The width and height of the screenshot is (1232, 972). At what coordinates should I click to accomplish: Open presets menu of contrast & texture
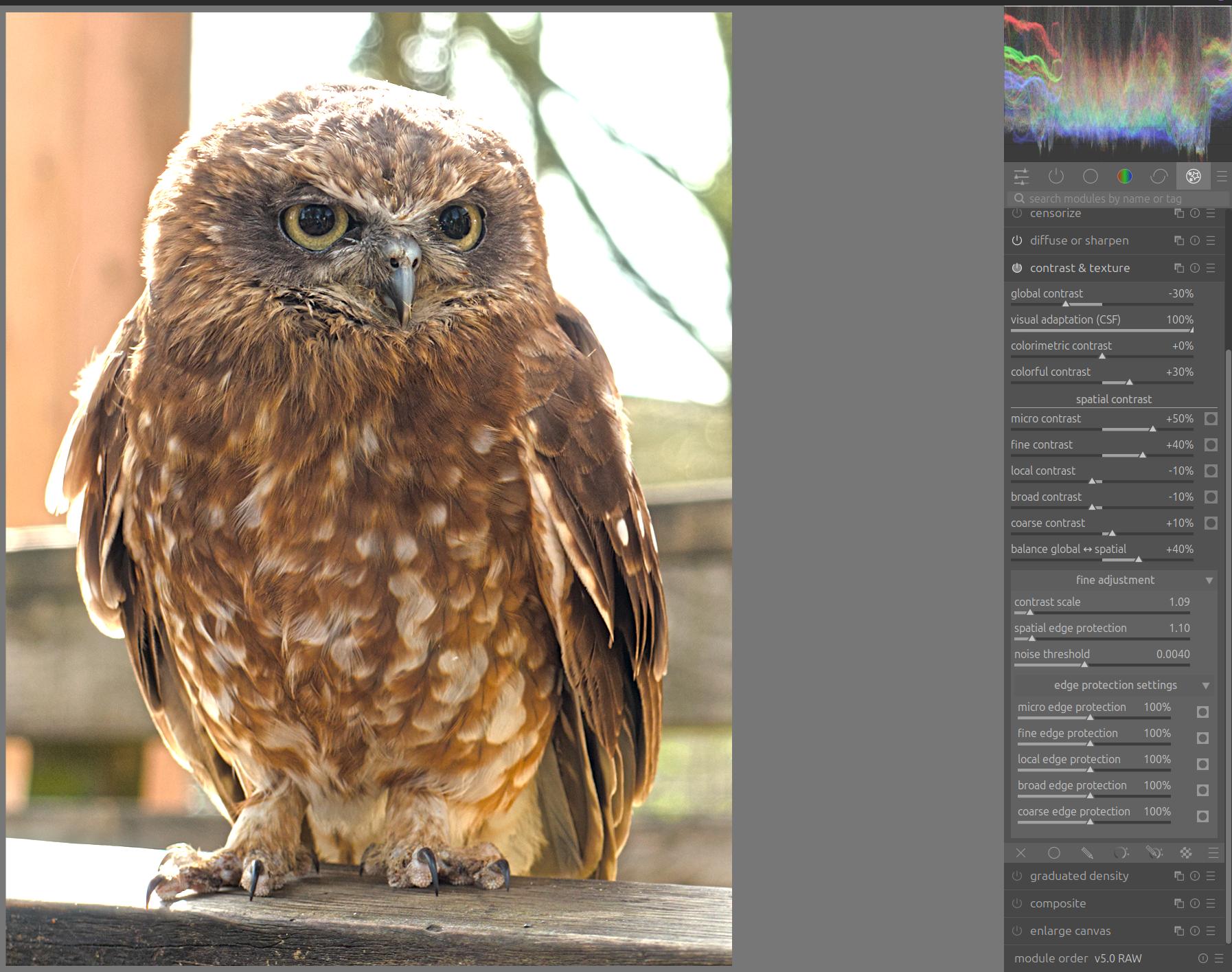1211,268
